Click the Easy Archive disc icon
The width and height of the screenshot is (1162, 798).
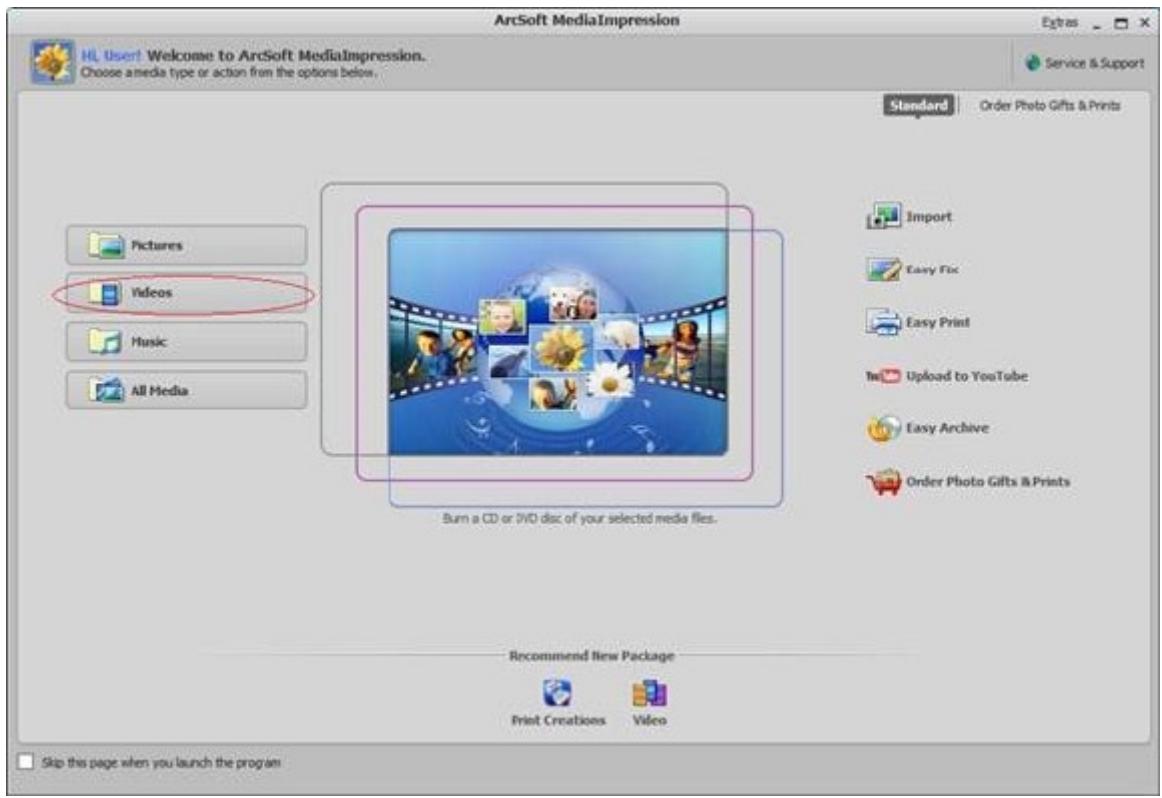[x=883, y=428]
